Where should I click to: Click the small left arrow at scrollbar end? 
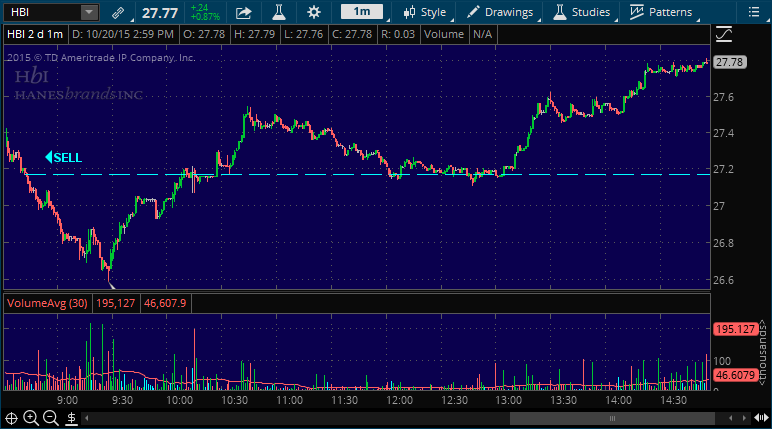pyautogui.click(x=731, y=418)
